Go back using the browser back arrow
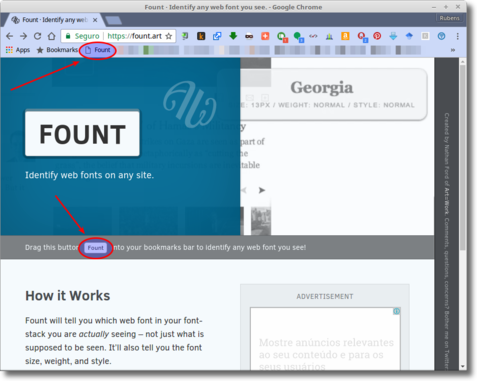477x381 pixels. (x=10, y=36)
